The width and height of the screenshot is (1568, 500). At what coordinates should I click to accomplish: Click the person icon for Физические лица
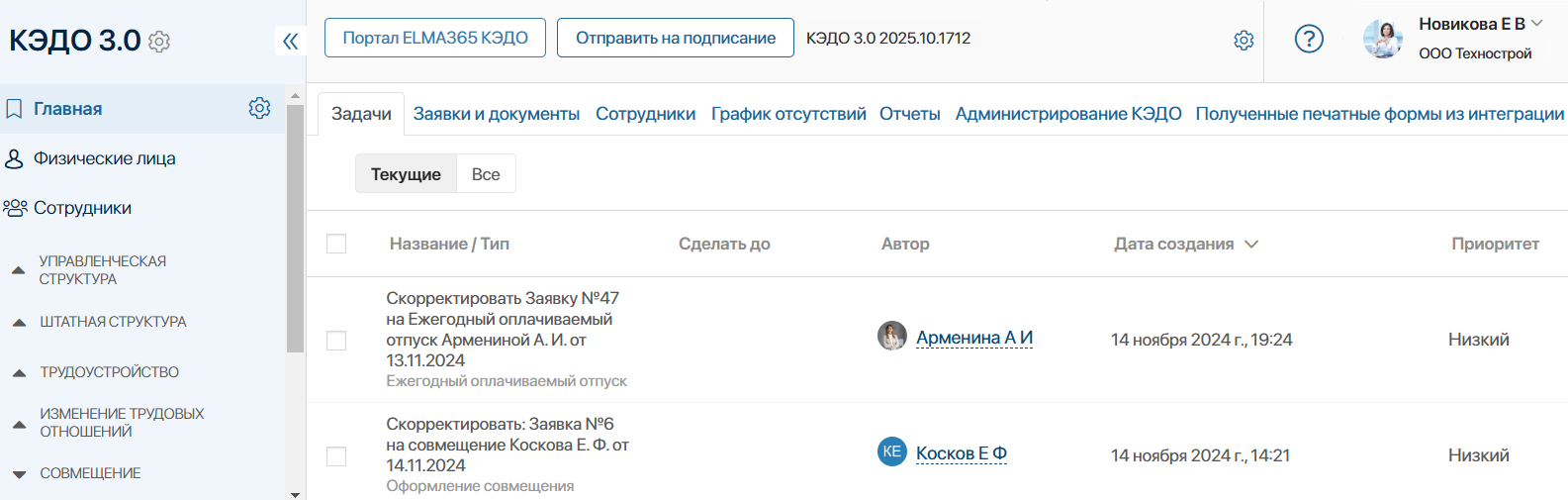point(14,158)
